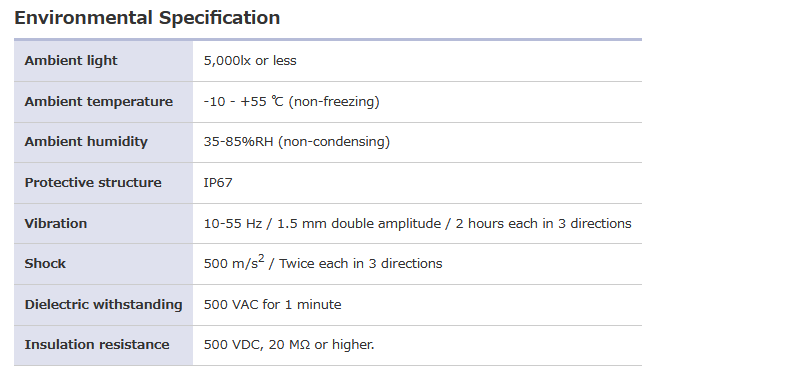Click the superscript 2 in shock units
The height and width of the screenshot is (385, 797).
261,259
